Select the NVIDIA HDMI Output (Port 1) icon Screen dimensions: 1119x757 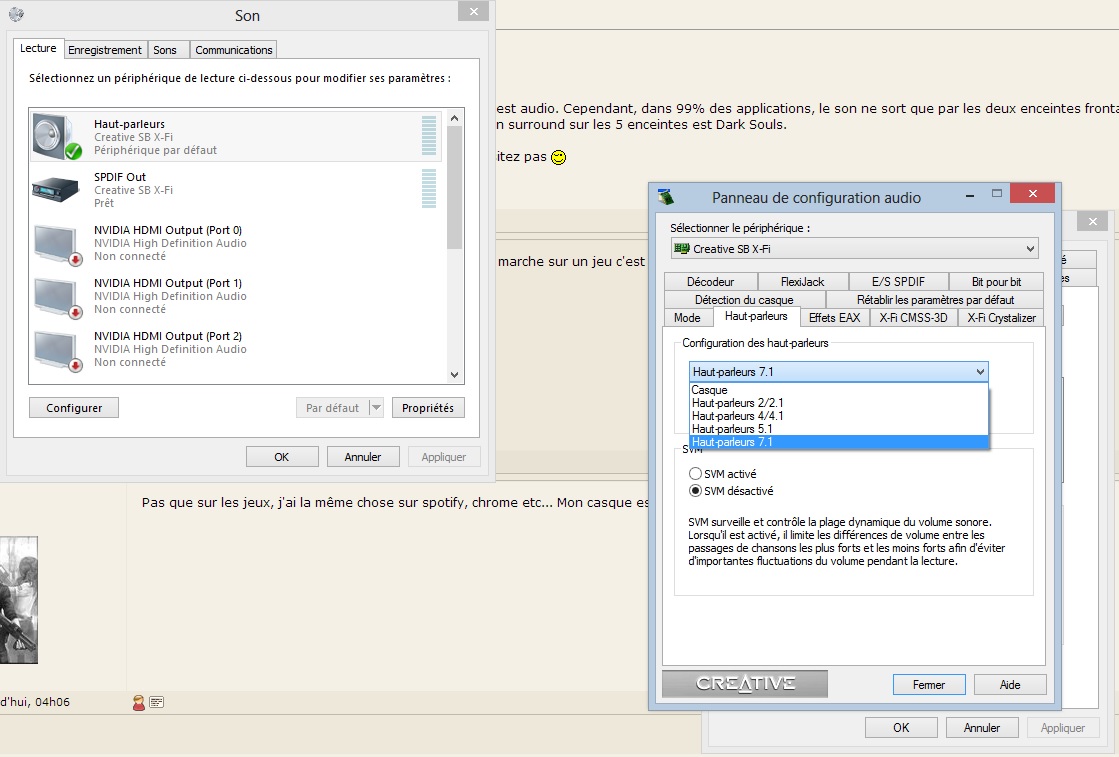[57, 297]
